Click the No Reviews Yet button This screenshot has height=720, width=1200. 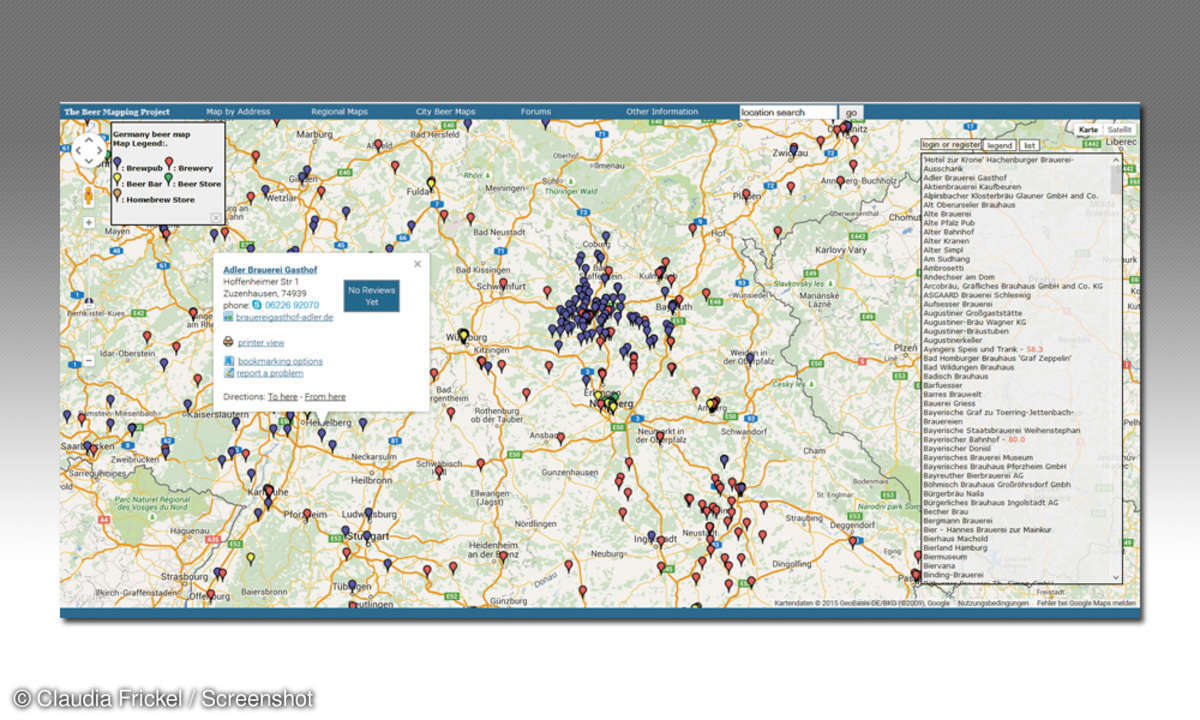(x=371, y=295)
